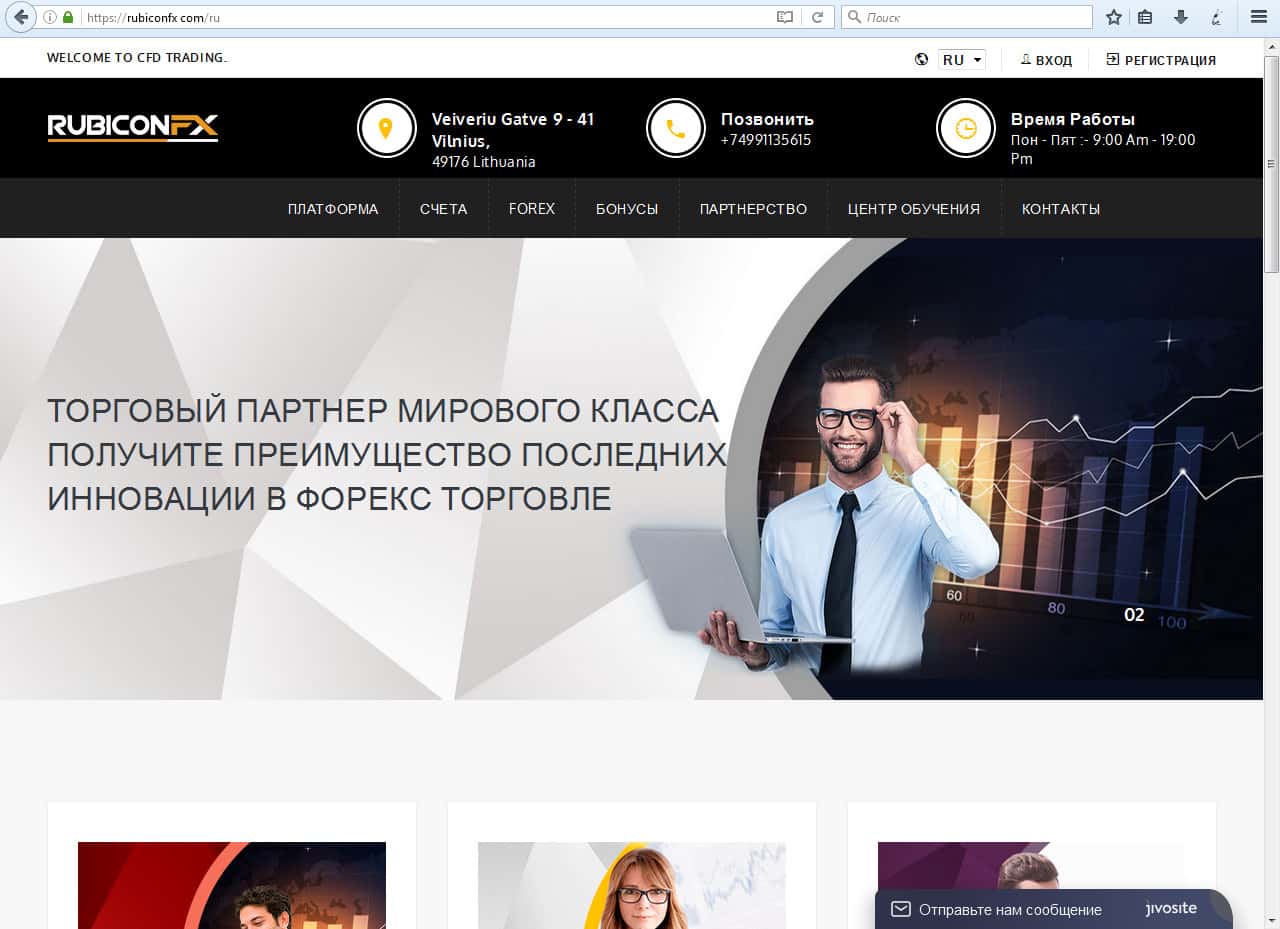This screenshot has width=1280, height=929.
Task: Select FOREX in the navigation bar
Action: (x=532, y=209)
